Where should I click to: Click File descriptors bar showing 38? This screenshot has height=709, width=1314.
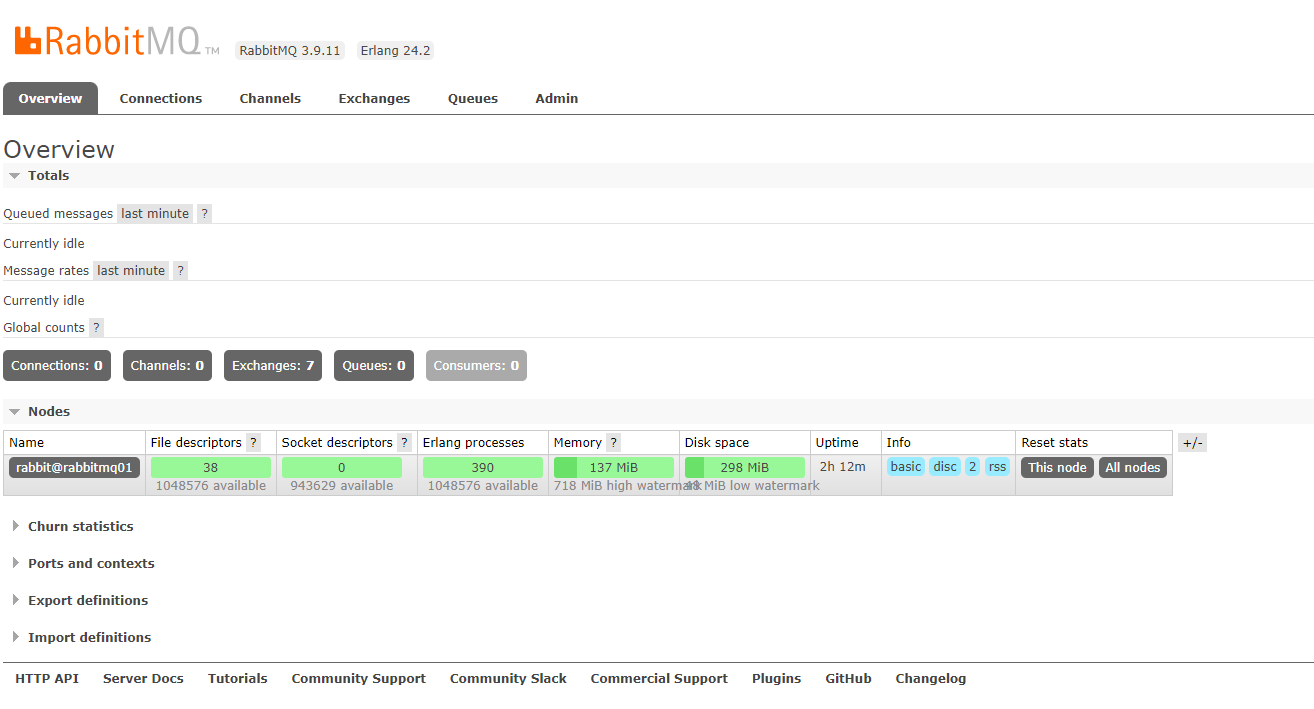[x=211, y=467]
